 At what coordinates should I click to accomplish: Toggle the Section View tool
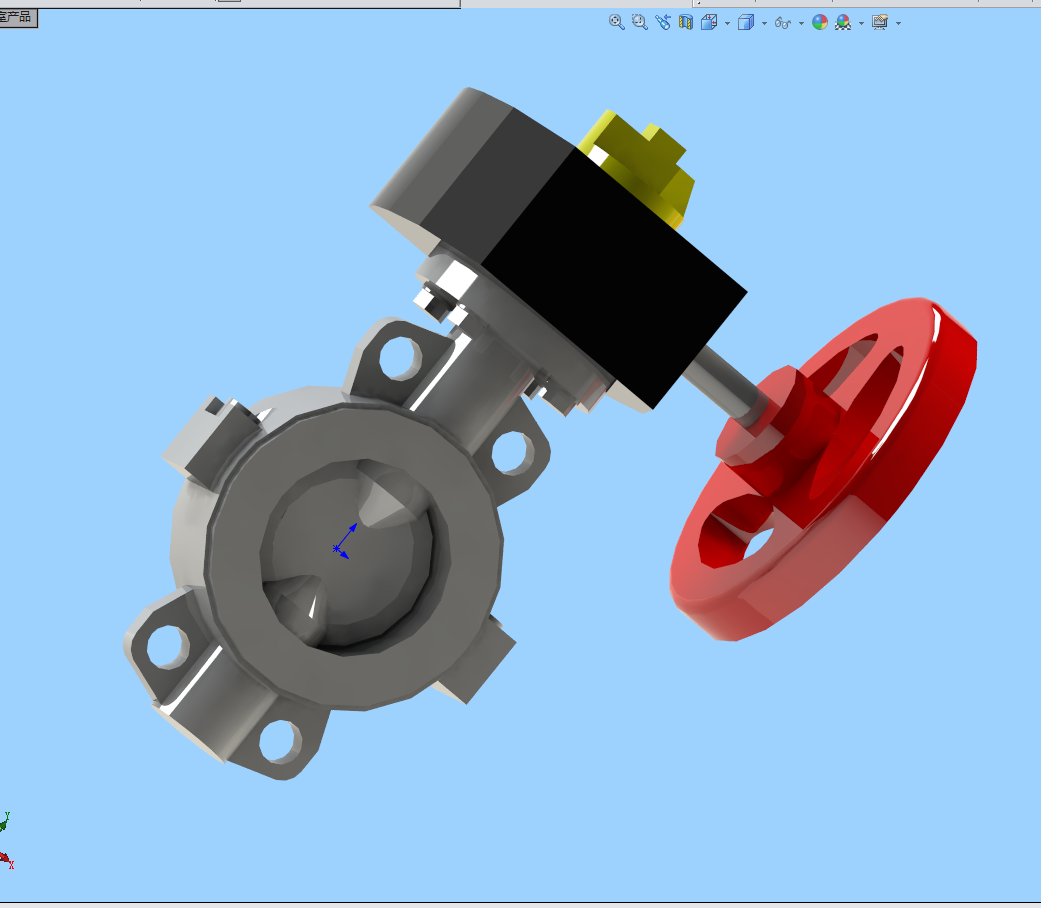click(686, 23)
